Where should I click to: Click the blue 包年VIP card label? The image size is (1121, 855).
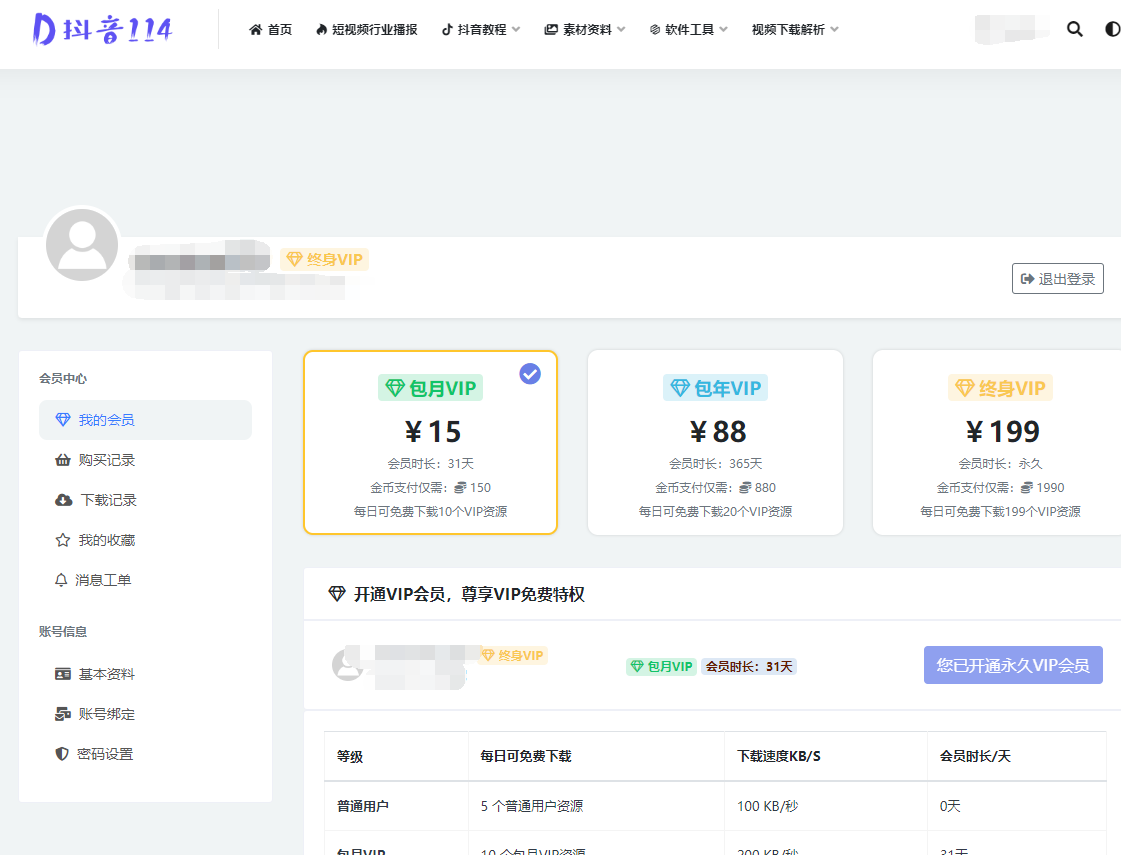(715, 388)
